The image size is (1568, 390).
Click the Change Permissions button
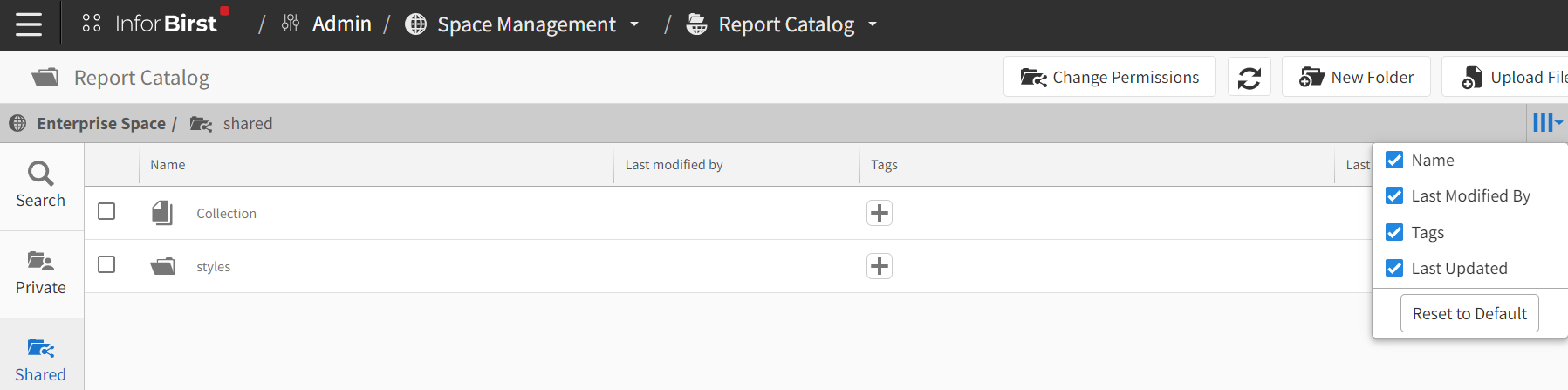(1110, 77)
